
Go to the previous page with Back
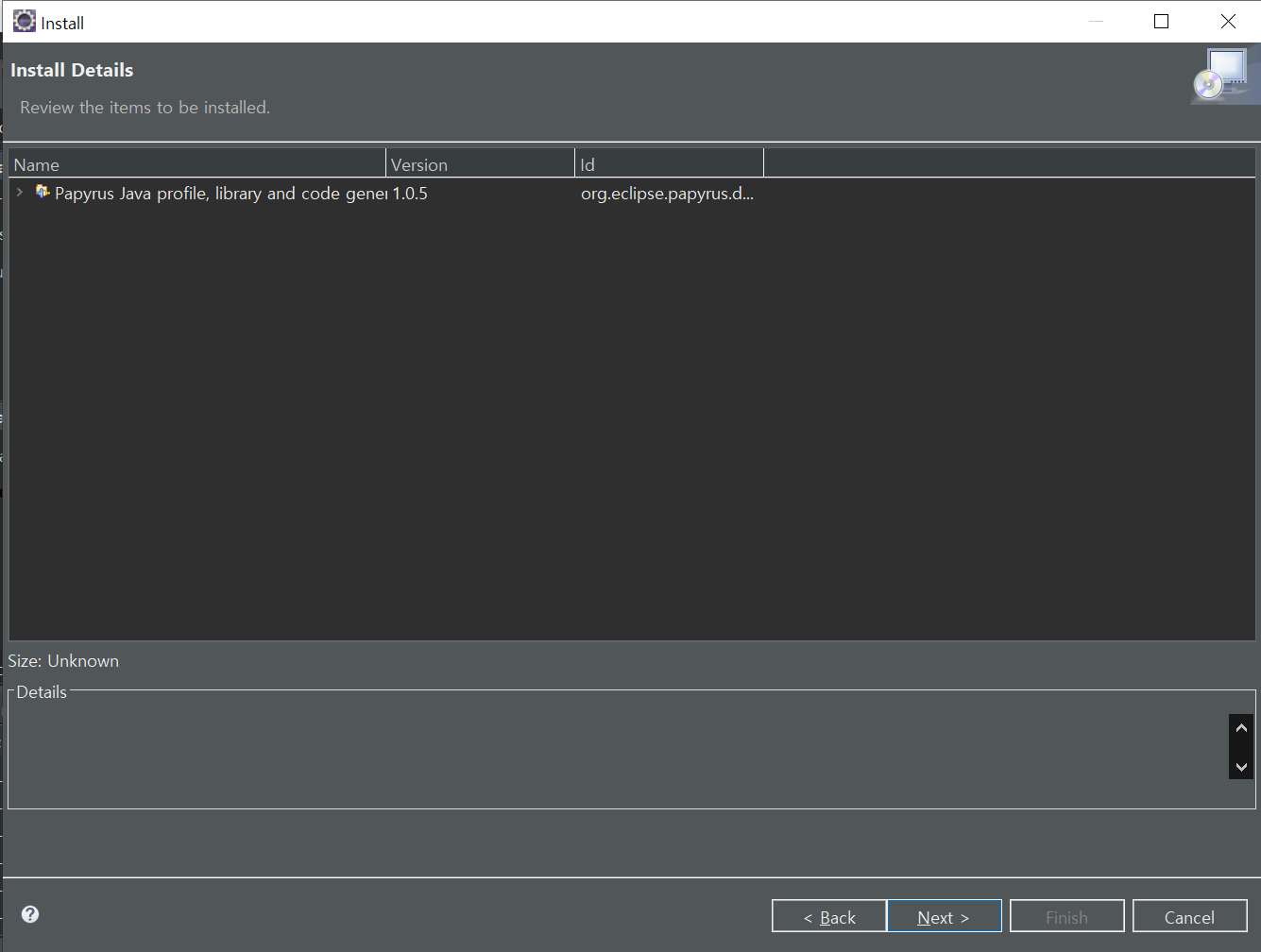[829, 917]
